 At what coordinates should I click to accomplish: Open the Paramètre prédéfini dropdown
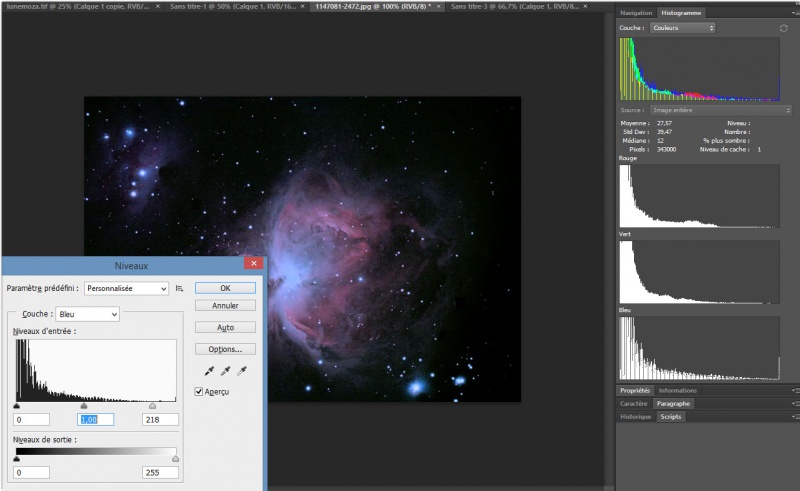[x=126, y=288]
